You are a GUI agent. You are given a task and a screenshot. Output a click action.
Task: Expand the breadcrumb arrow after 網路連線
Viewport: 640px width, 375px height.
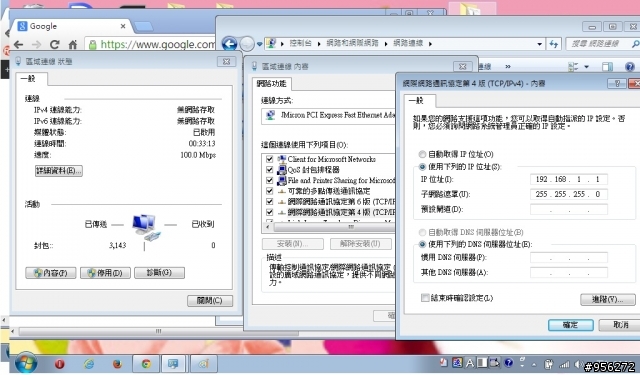pyautogui.click(x=430, y=44)
